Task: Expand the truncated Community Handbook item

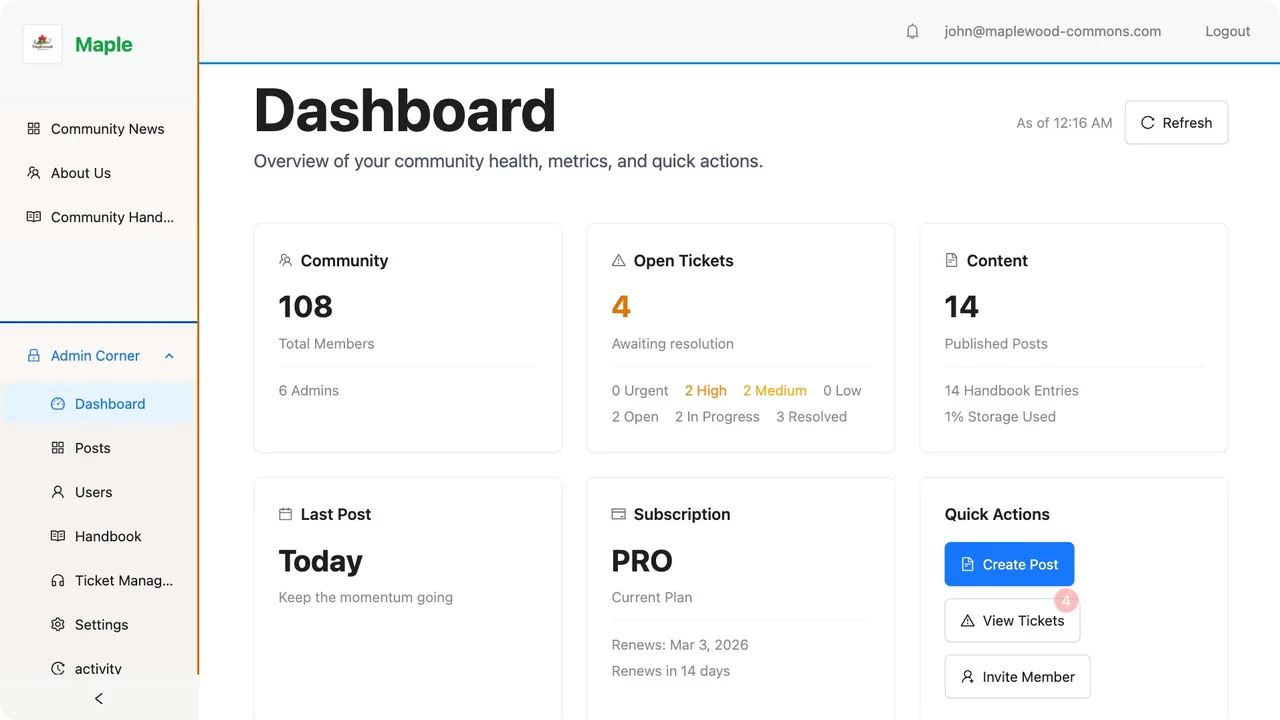Action: coord(107,217)
